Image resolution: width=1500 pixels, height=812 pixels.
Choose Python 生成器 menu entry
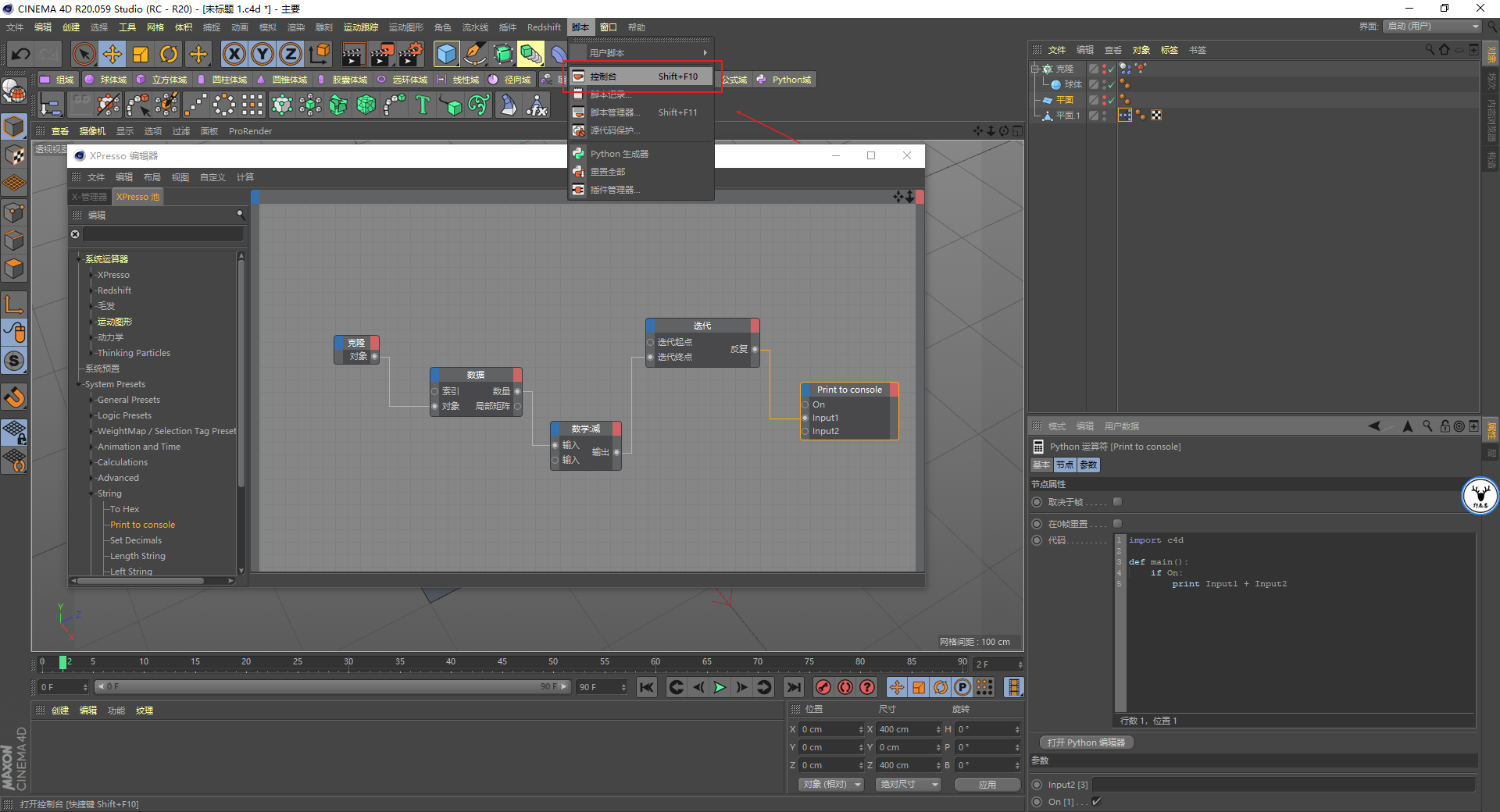click(x=641, y=154)
